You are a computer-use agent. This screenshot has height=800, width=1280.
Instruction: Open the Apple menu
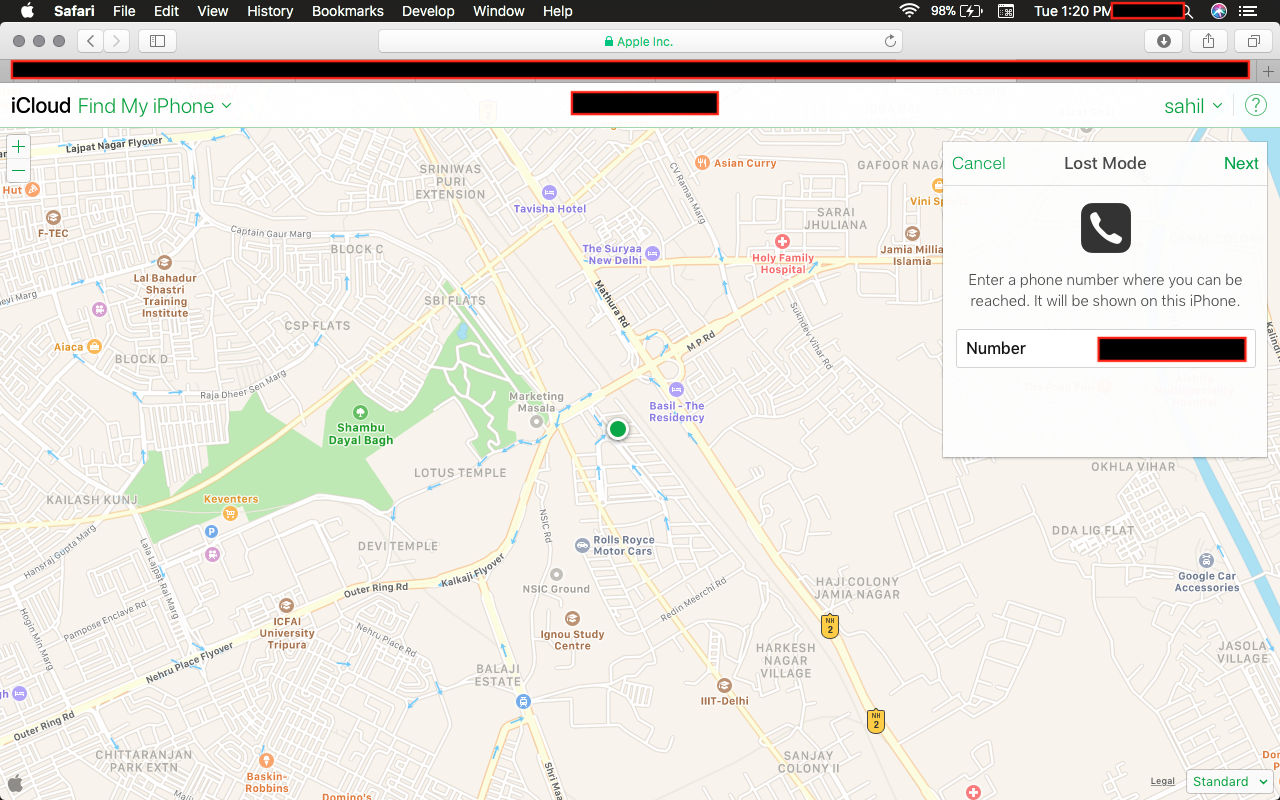click(27, 11)
